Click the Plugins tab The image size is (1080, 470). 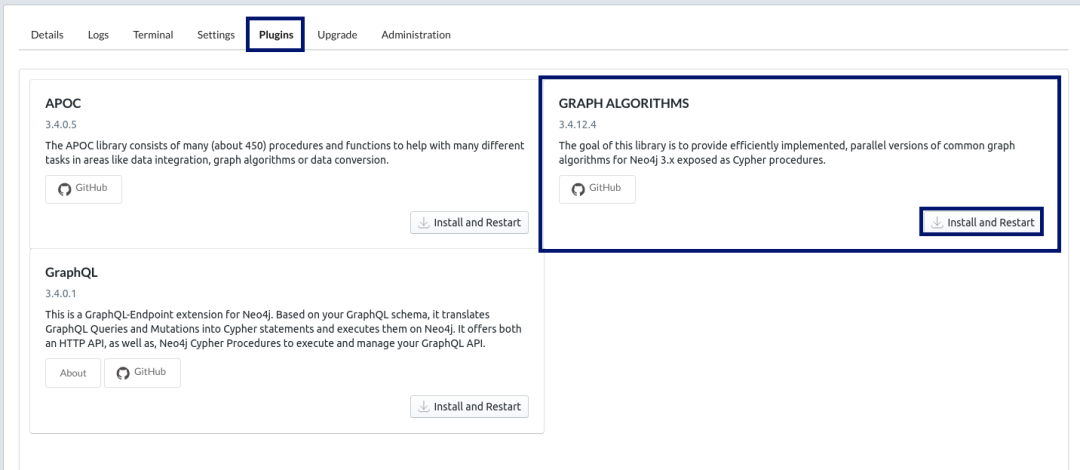pyautogui.click(x=276, y=34)
